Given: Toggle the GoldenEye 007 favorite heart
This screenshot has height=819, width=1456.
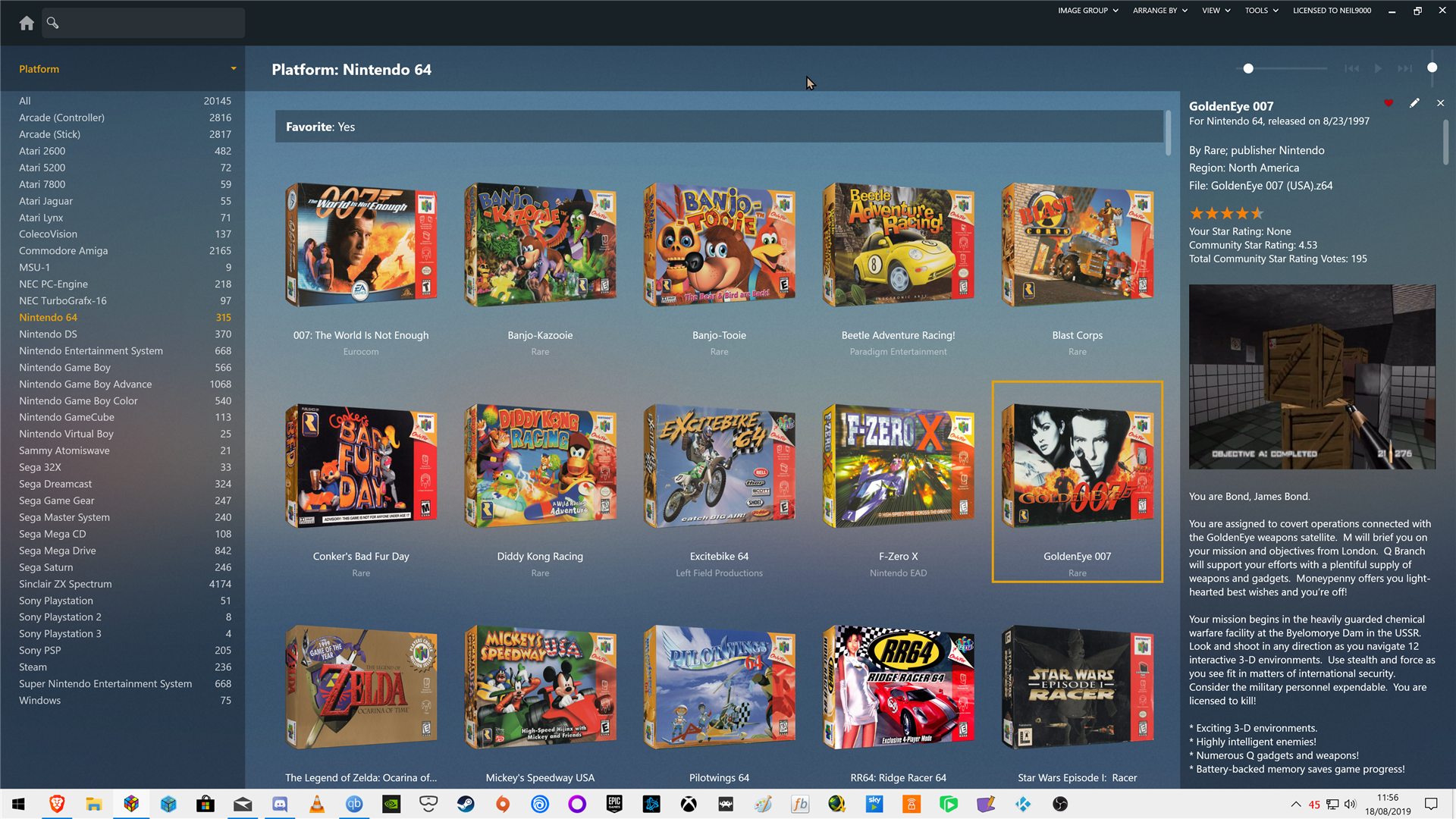Looking at the screenshot, I should 1389,103.
